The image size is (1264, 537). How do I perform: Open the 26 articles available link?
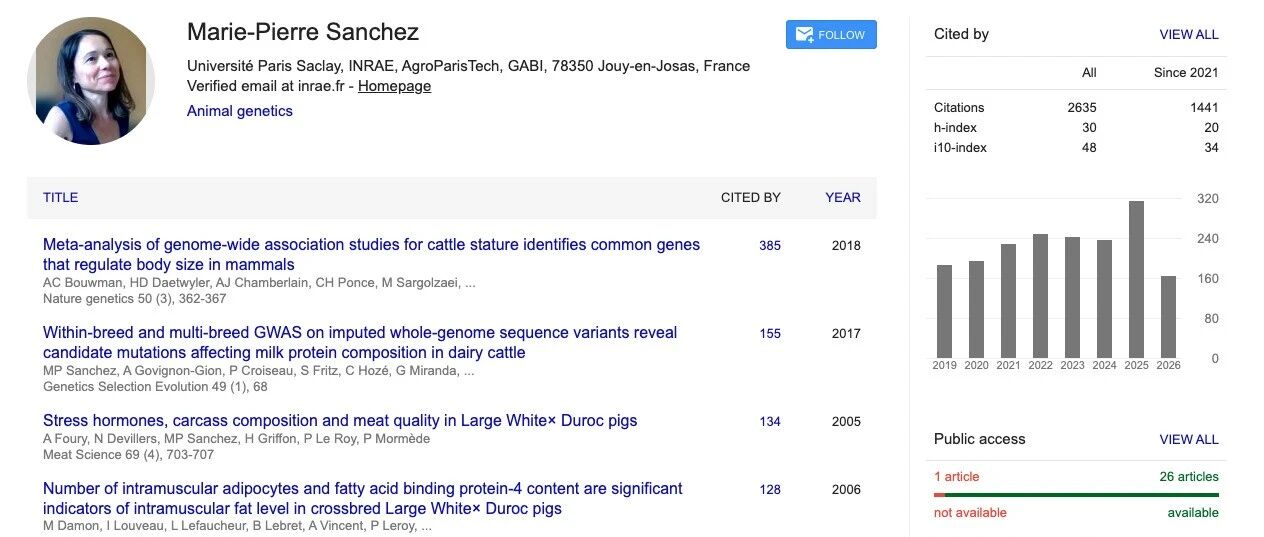coord(1189,477)
